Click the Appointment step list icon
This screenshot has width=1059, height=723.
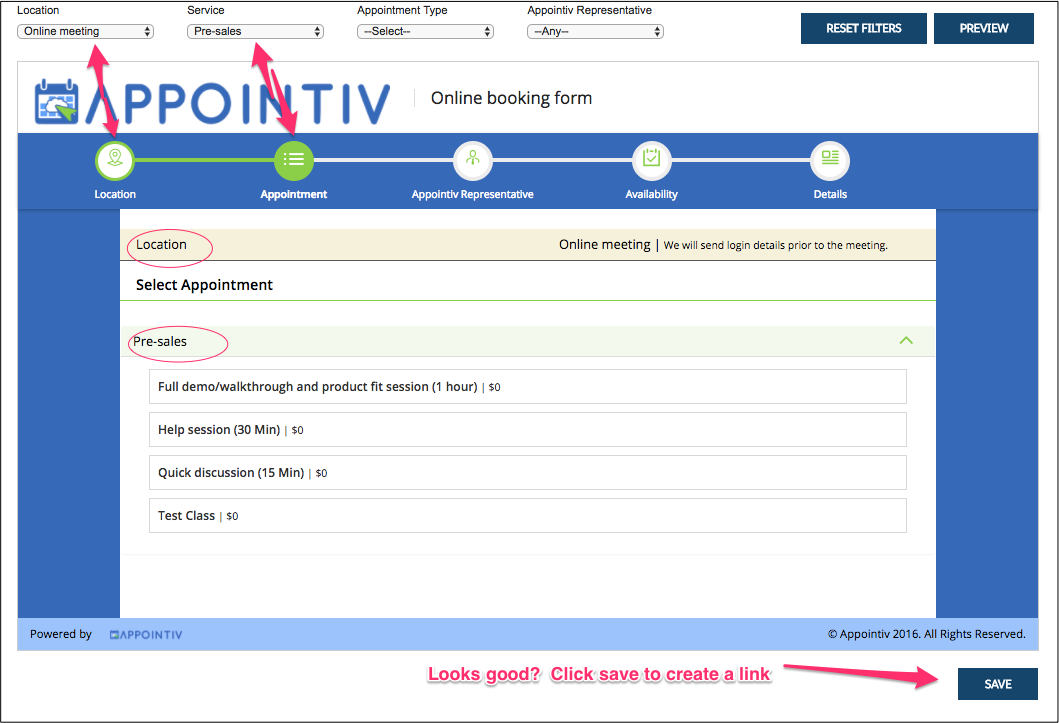pos(294,160)
